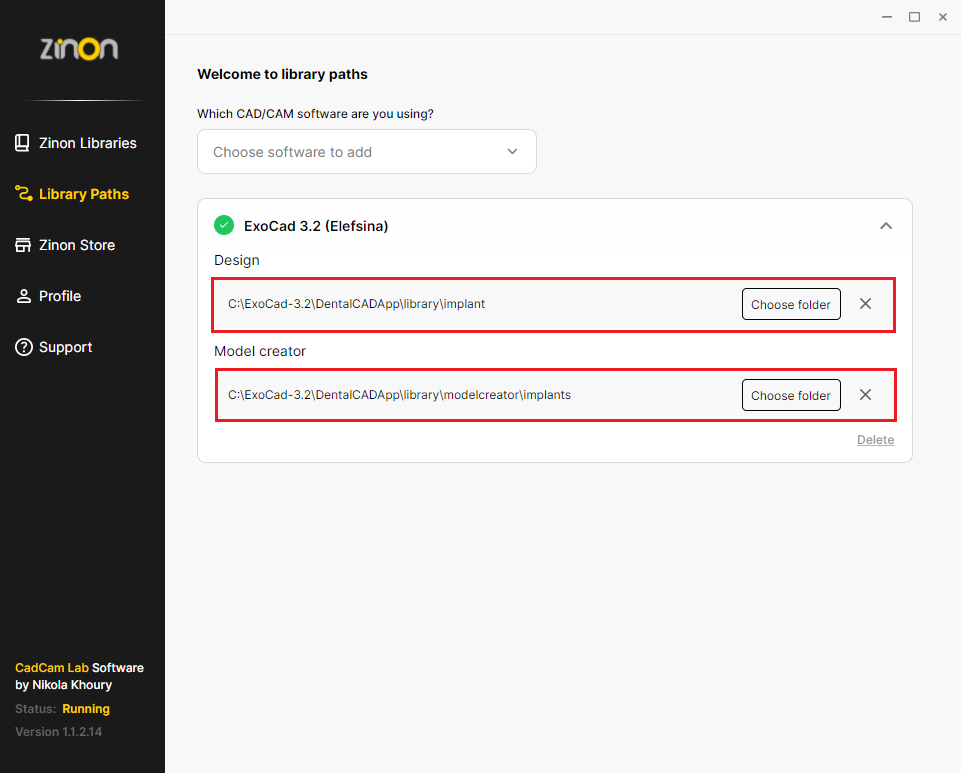Image resolution: width=961 pixels, height=773 pixels.
Task: Click the Running status text
Action: pos(86,709)
